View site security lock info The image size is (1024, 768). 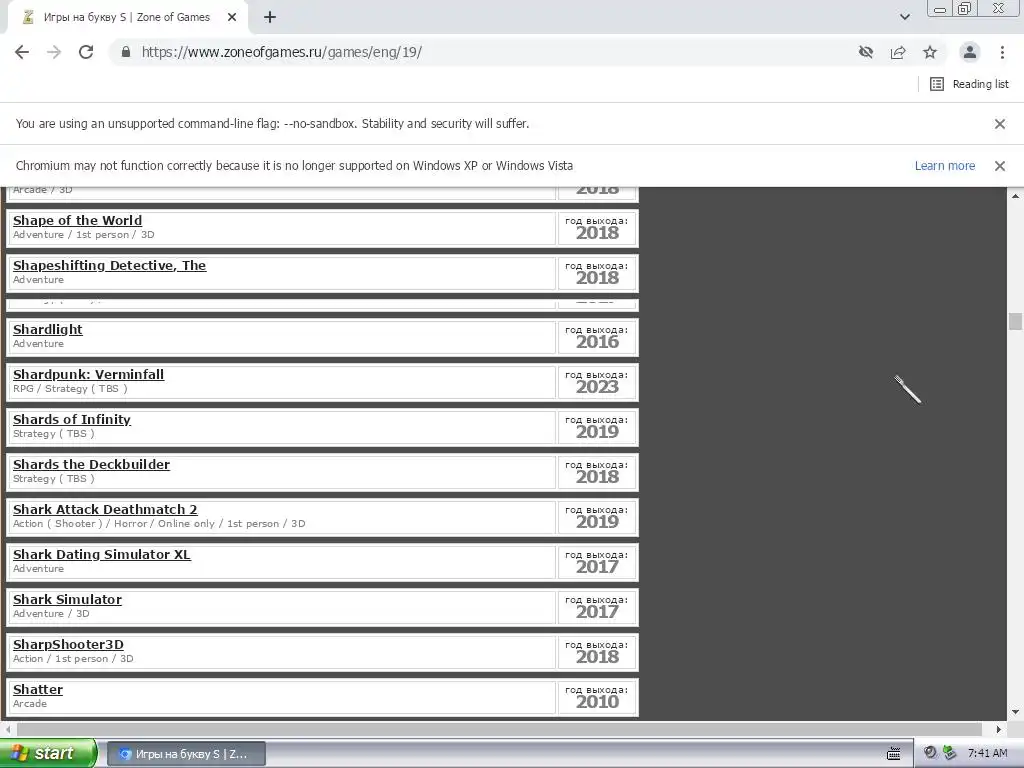(126, 52)
